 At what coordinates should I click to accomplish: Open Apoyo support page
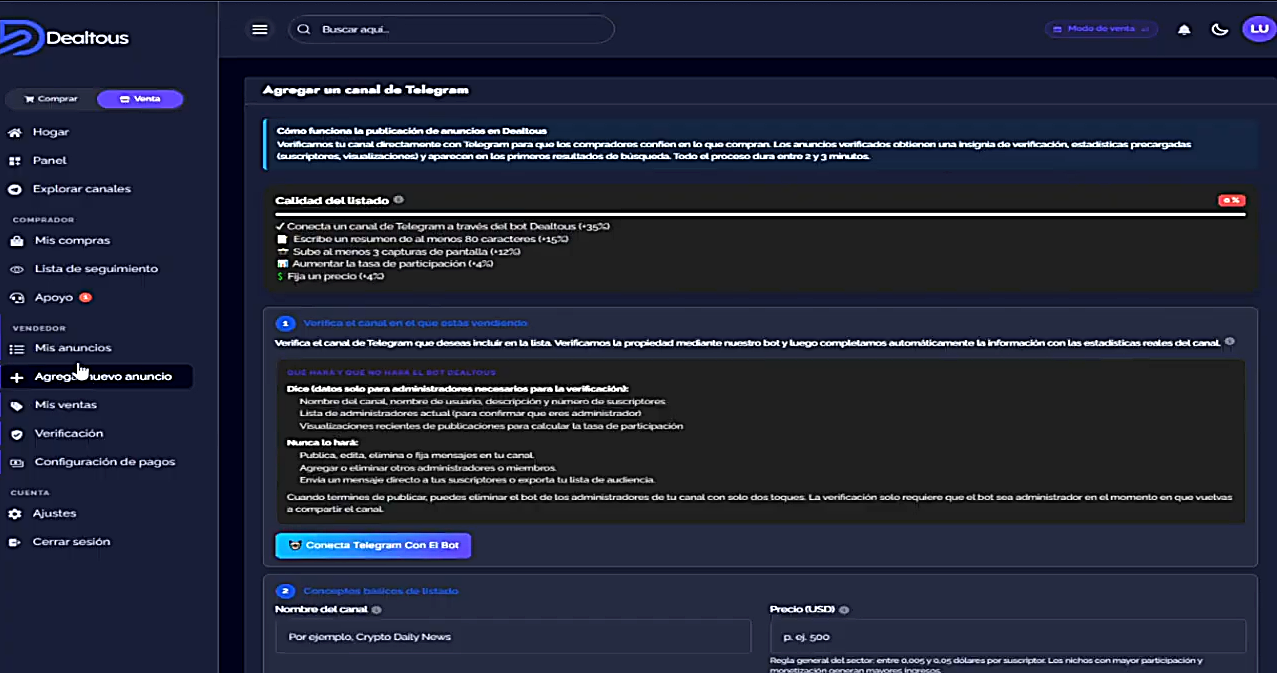(x=53, y=298)
